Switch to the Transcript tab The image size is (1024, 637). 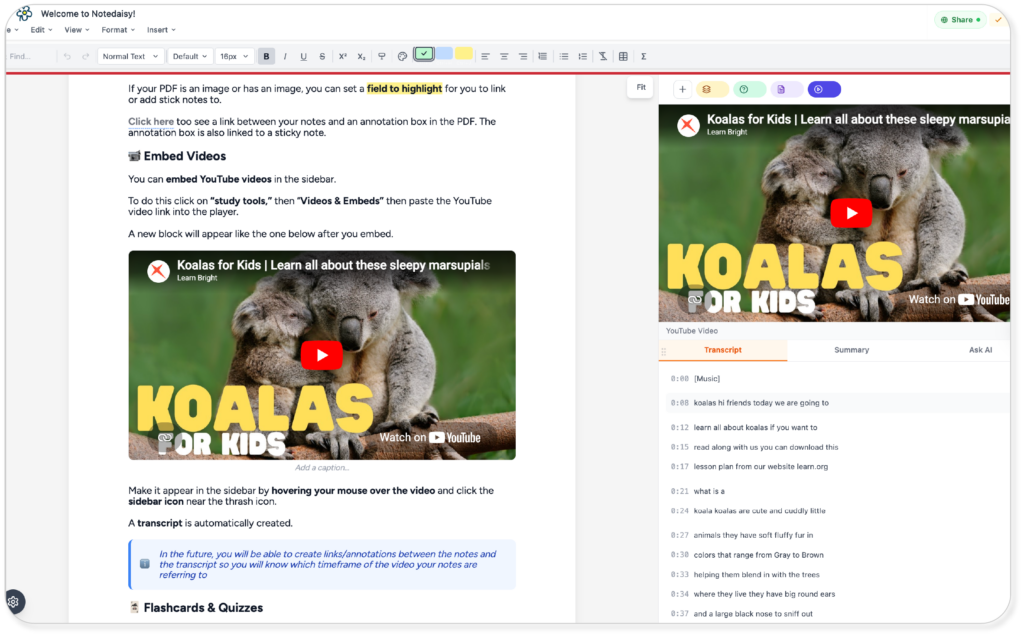722,350
